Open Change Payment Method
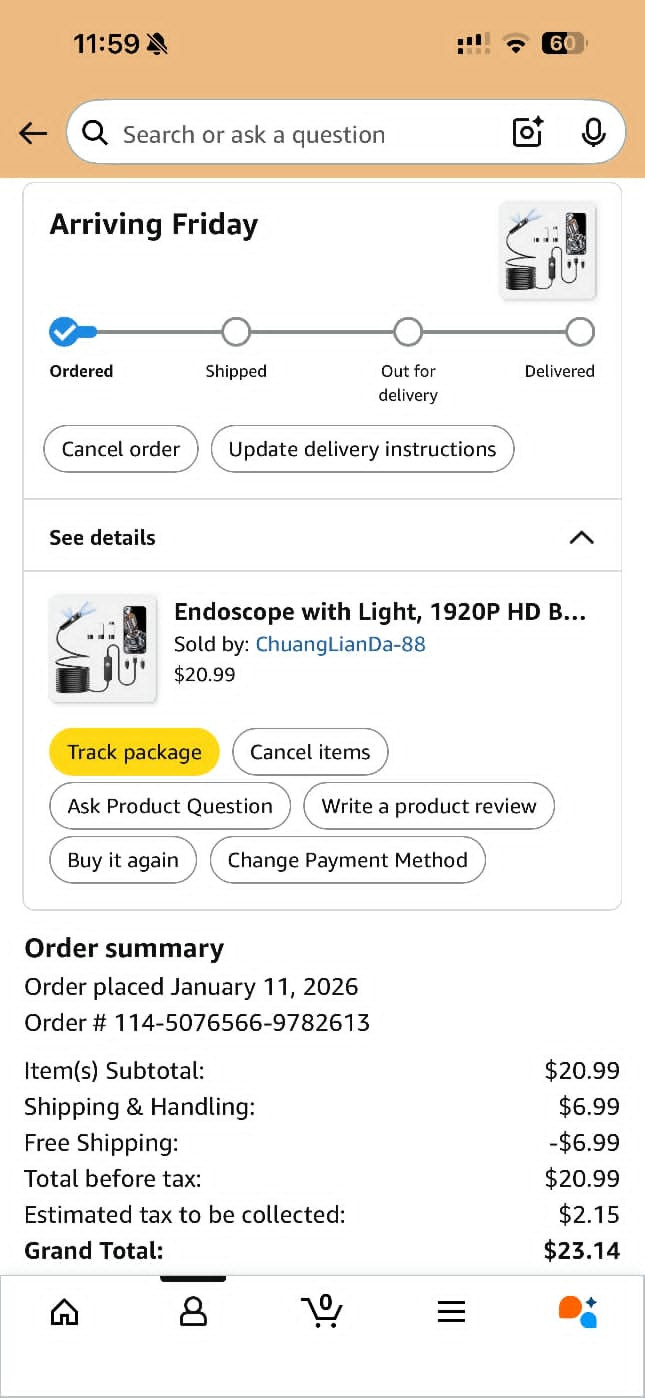Image resolution: width=645 pixels, height=1398 pixels. [x=347, y=860]
